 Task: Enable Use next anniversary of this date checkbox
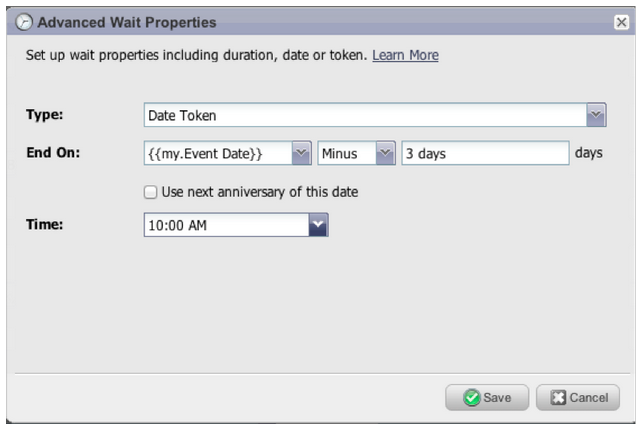(x=150, y=192)
